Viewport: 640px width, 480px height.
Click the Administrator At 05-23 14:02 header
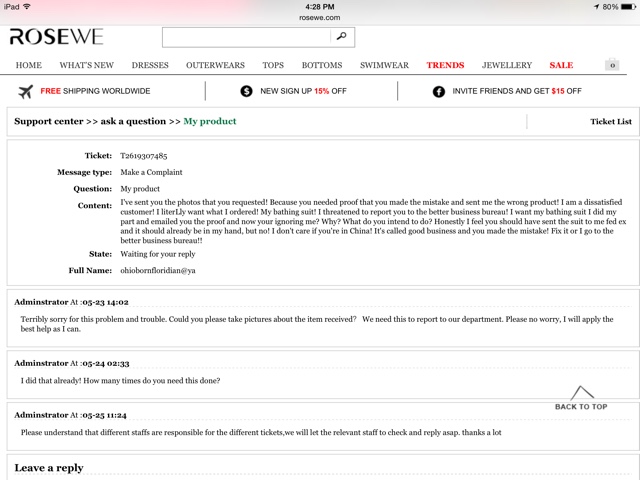pos(71,302)
